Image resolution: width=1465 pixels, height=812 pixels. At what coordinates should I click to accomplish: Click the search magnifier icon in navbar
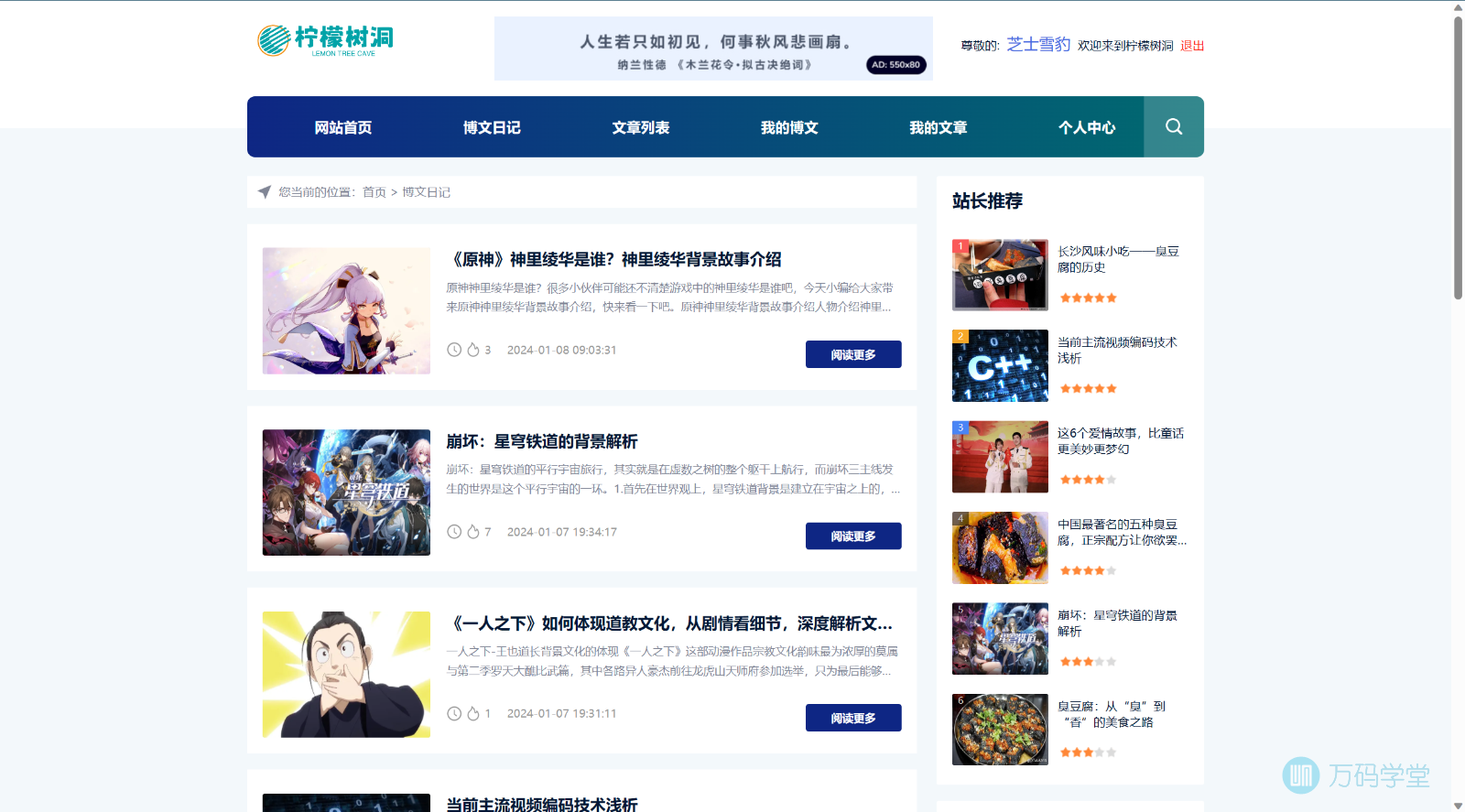pos(1173,127)
